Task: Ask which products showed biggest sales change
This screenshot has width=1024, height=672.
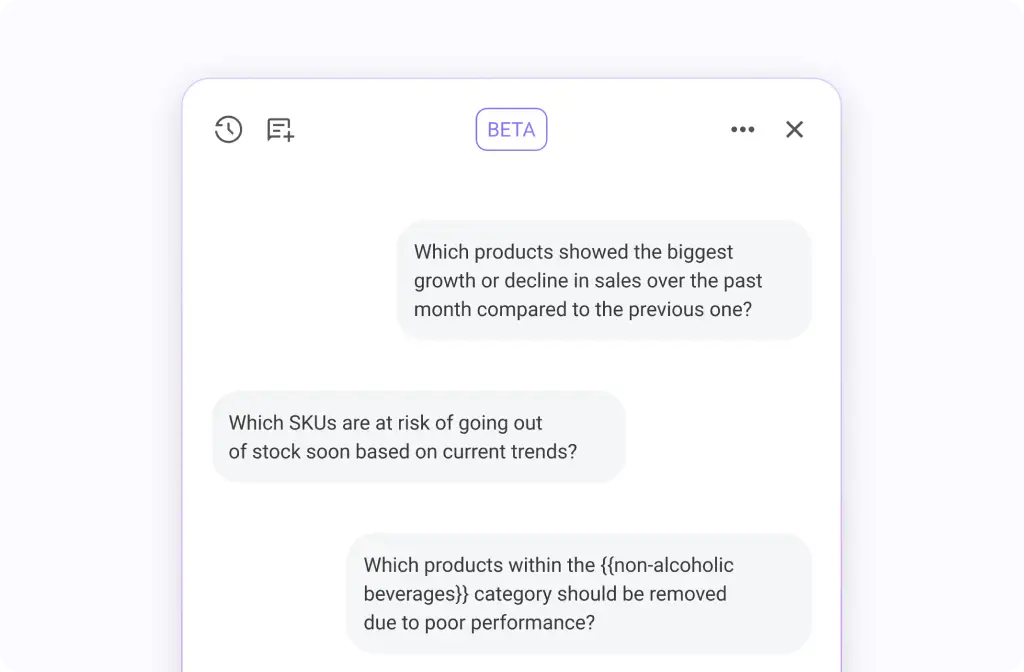Action: pos(603,280)
